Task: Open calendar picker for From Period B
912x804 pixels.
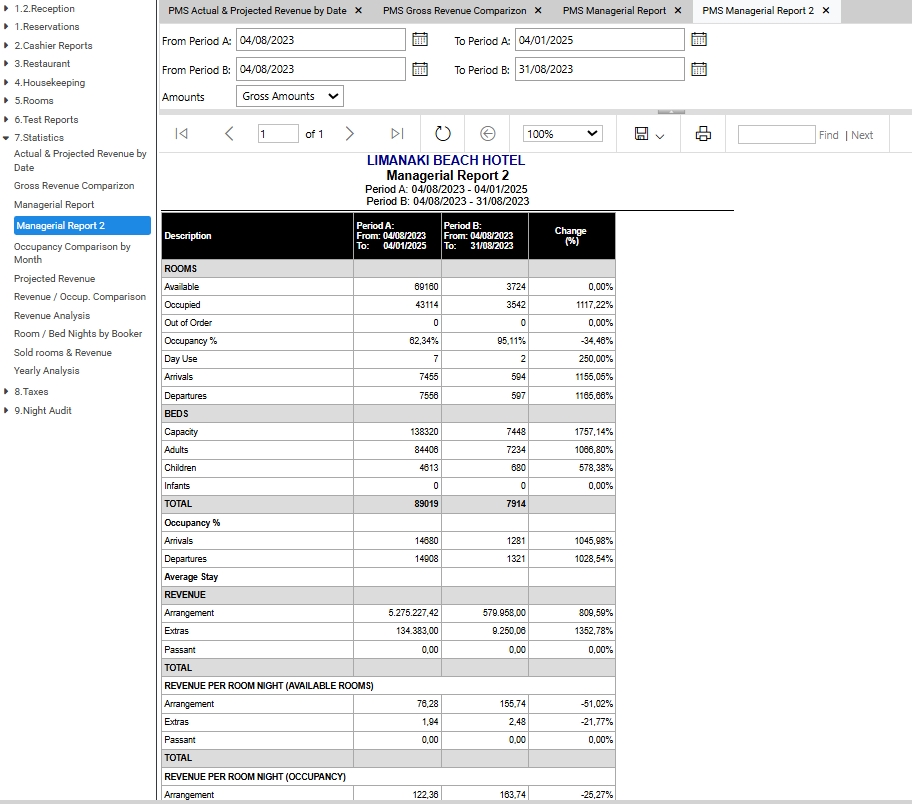Action: click(x=419, y=69)
